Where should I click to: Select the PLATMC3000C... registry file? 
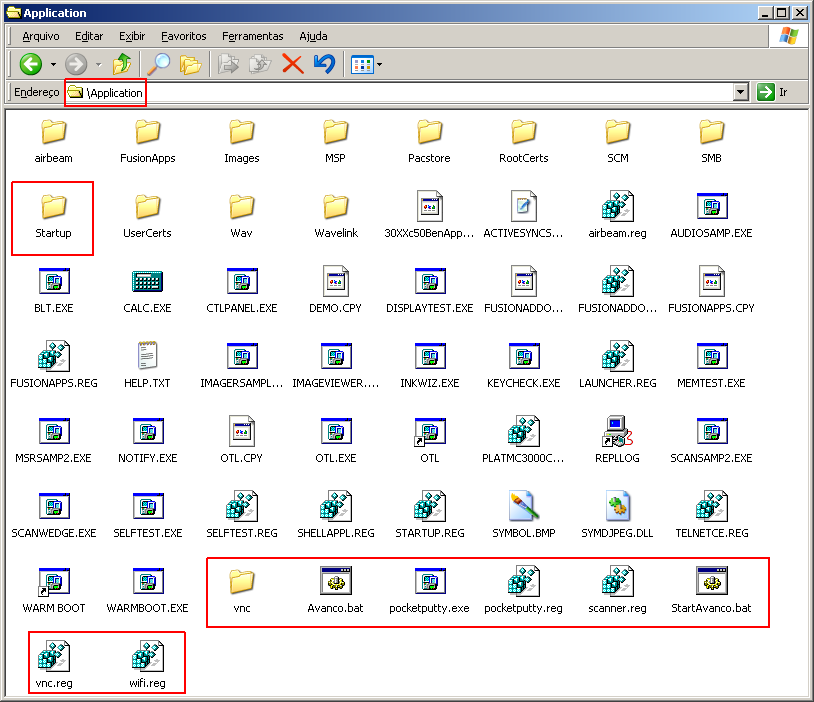click(524, 441)
